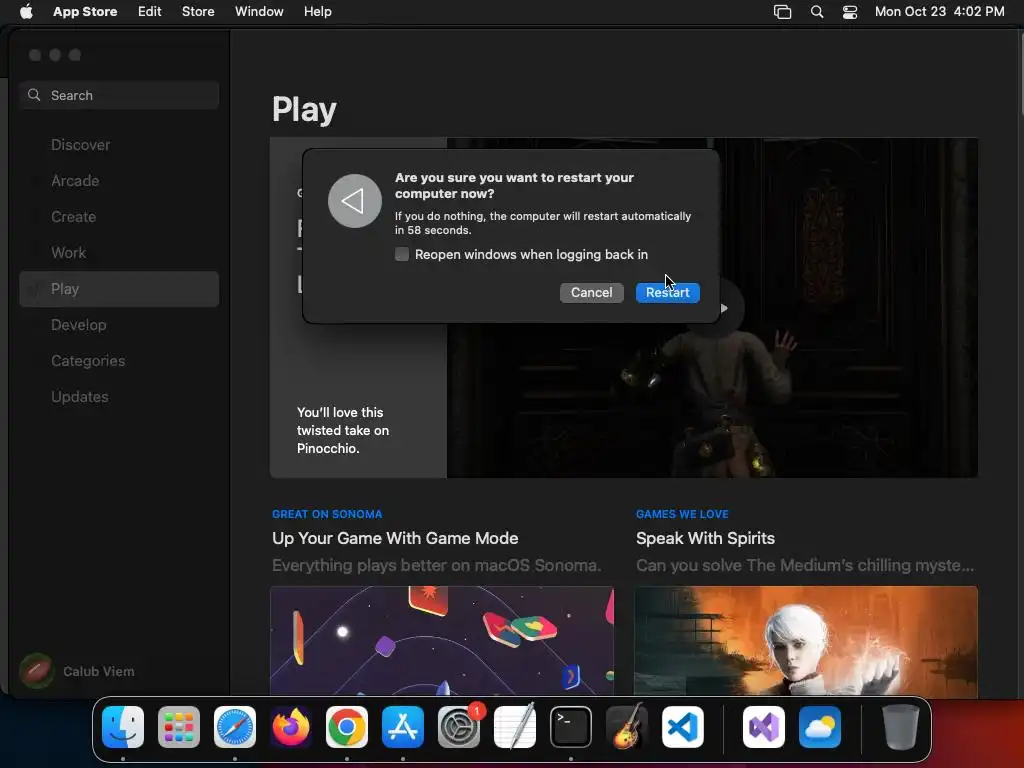Open Google Chrome from the Dock
This screenshot has width=1024, height=768.
[x=347, y=727]
